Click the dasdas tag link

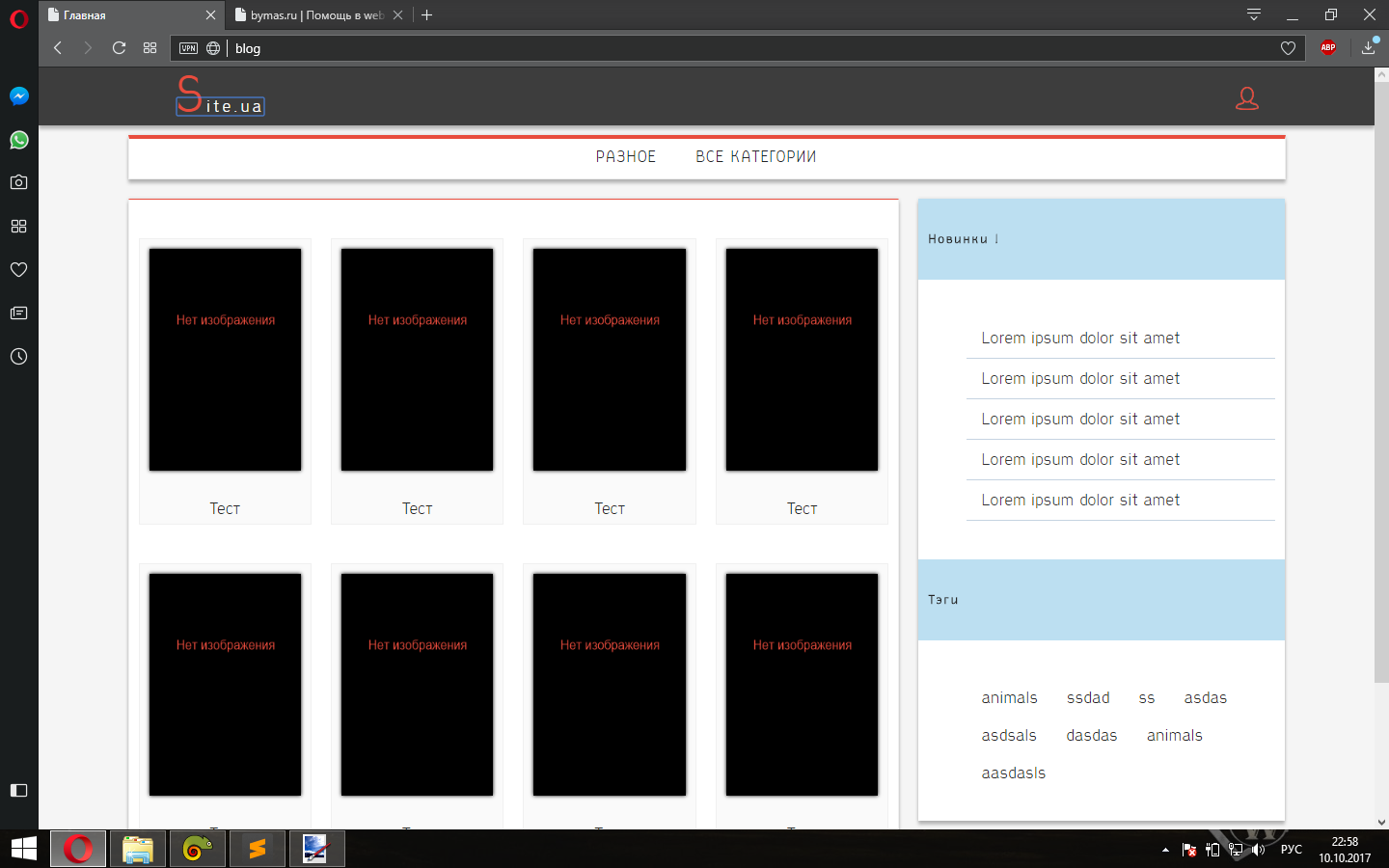(x=1091, y=735)
